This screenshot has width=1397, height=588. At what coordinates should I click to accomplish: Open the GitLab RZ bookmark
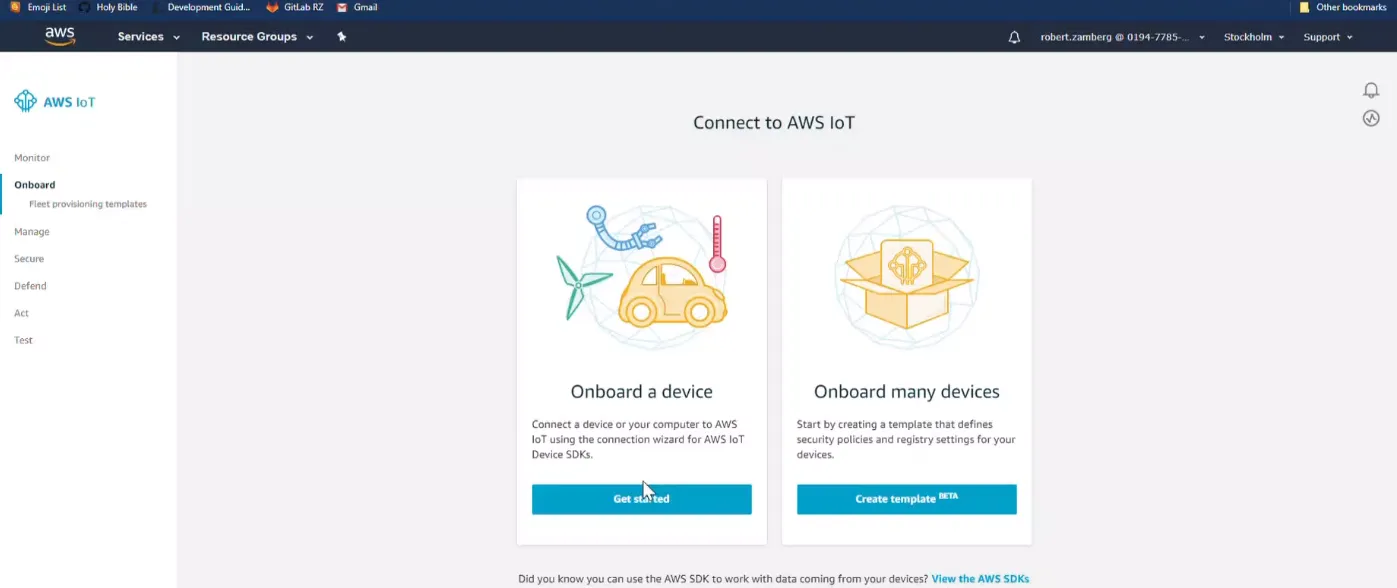tap(295, 7)
